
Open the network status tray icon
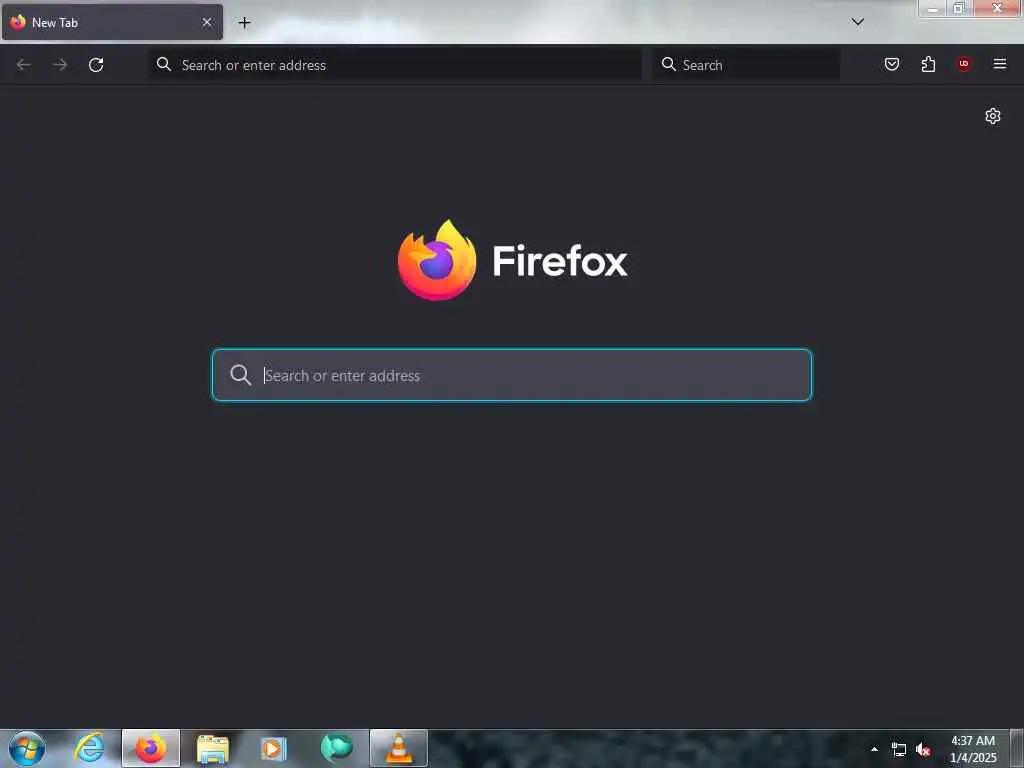click(x=899, y=750)
